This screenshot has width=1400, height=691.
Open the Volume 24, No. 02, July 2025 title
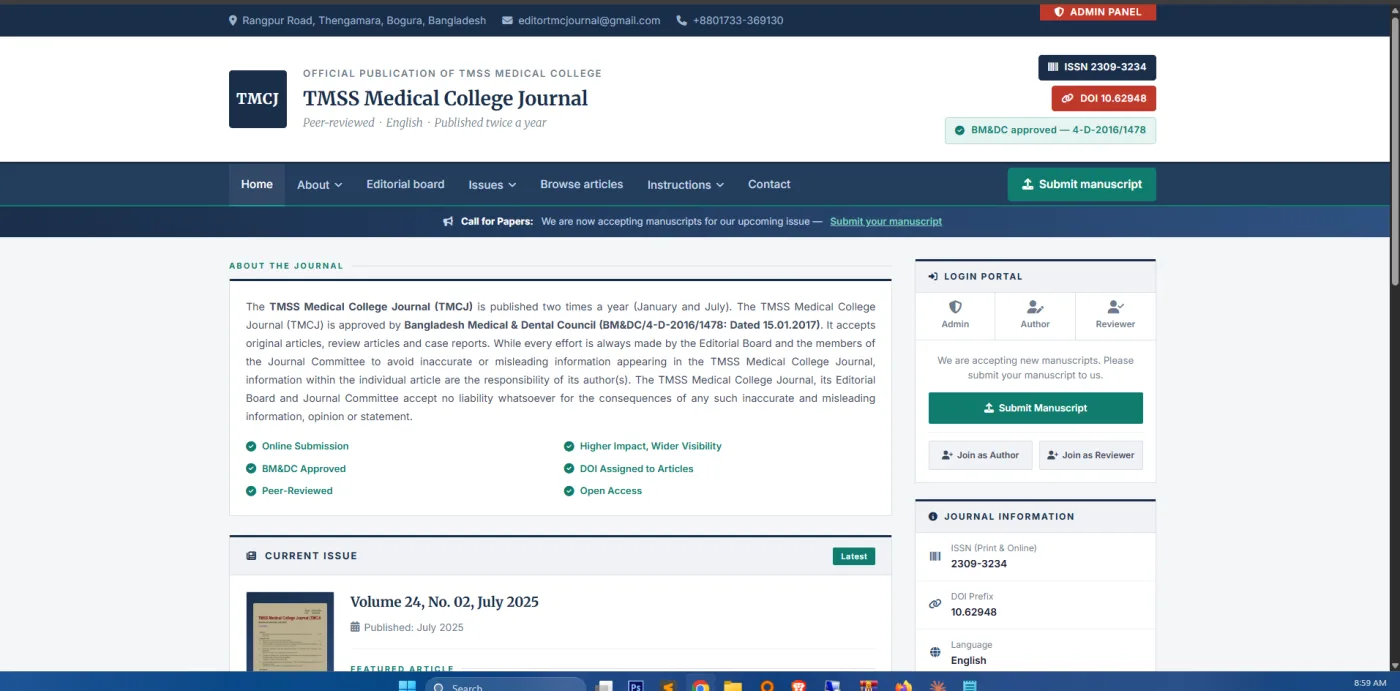444,602
